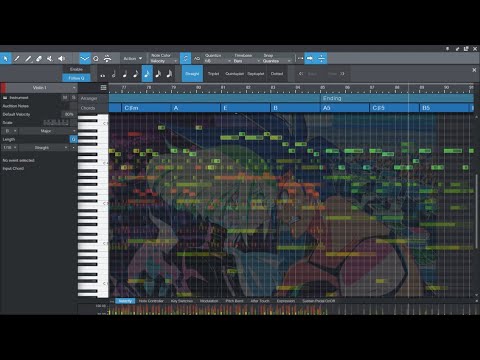This screenshot has height=360, width=480.
Task: Toggle the snap to grid icon
Action: click(x=300, y=58)
